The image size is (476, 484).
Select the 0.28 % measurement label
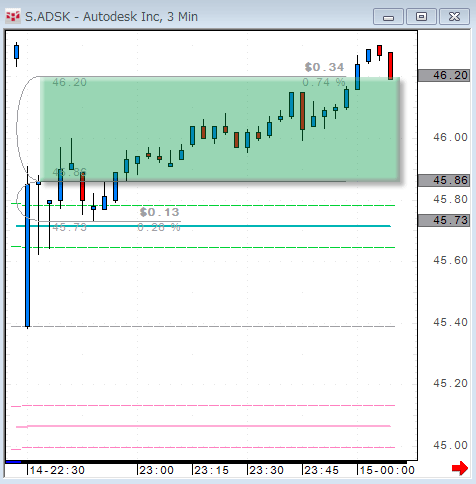159,227
